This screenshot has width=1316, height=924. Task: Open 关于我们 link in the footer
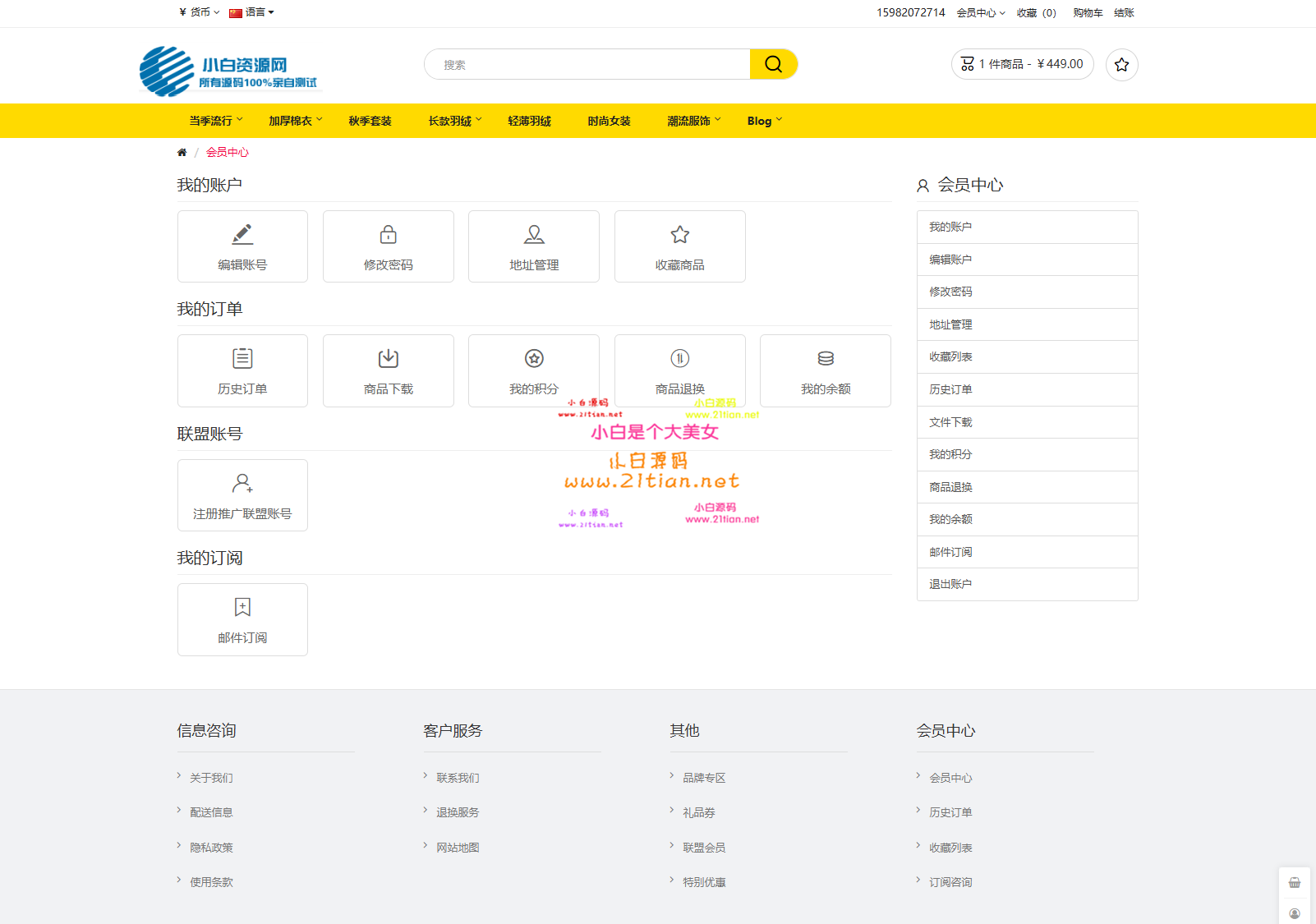tap(211, 778)
